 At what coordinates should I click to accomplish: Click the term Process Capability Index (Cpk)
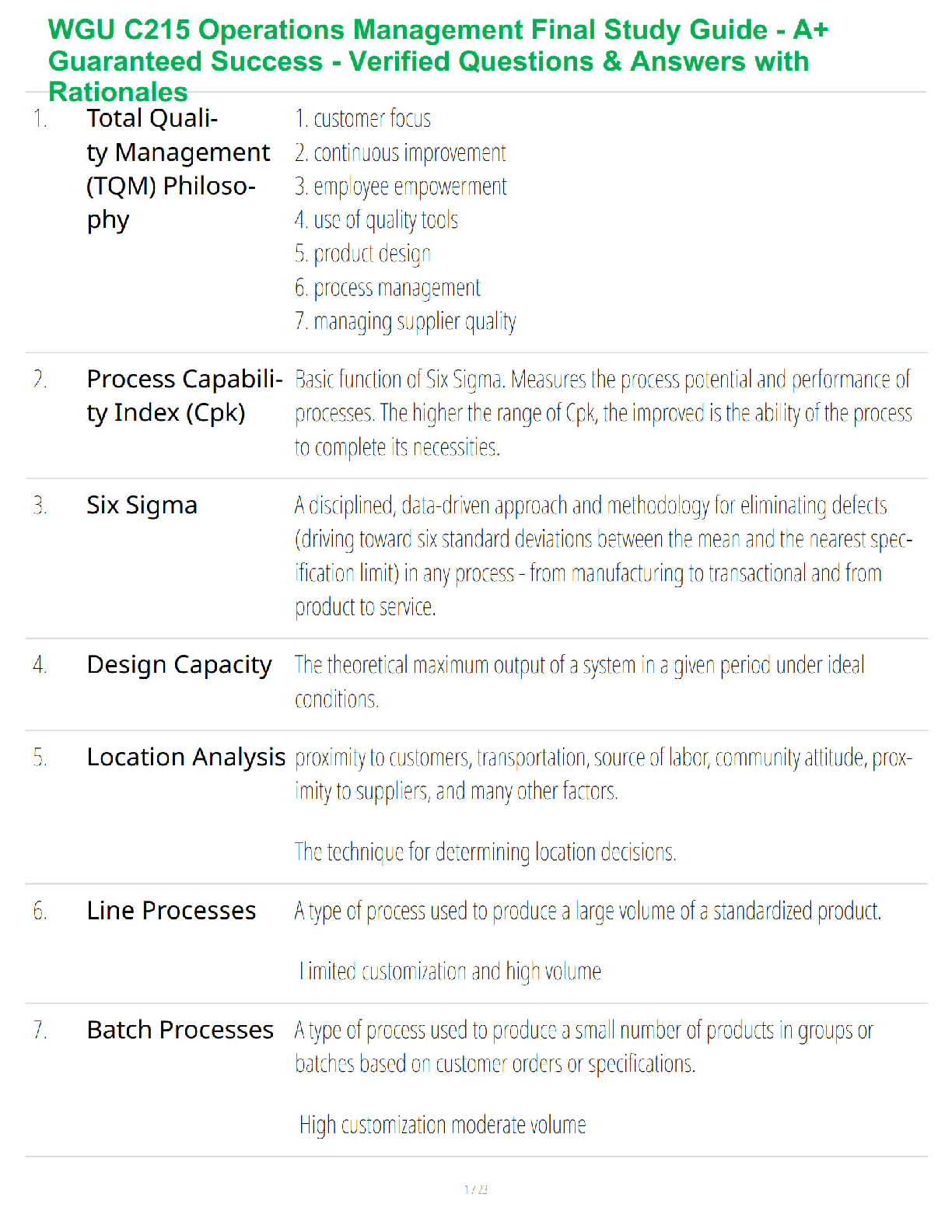pyautogui.click(x=184, y=396)
